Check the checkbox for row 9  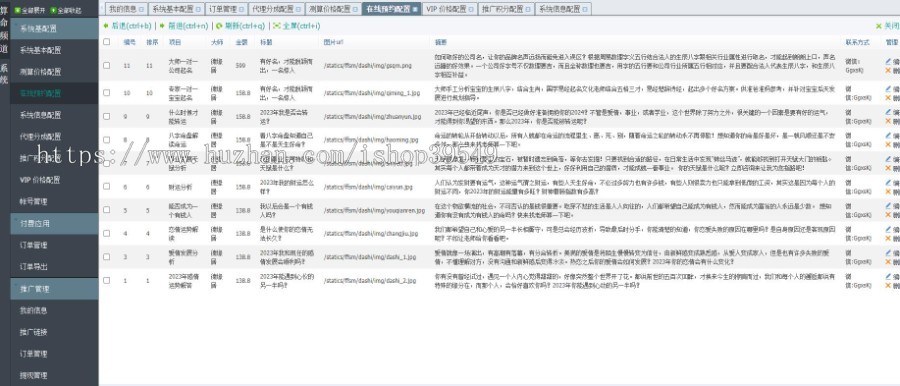coord(106,117)
